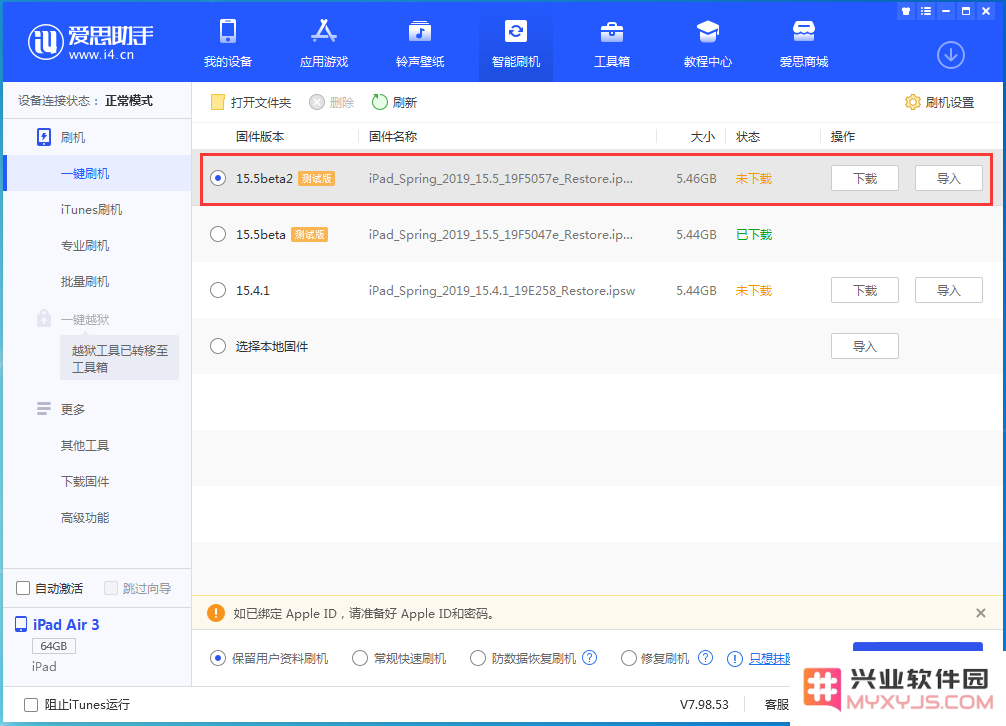1006x726 pixels.
Task: Click the list menu icon in title bar
Action: (925, 11)
